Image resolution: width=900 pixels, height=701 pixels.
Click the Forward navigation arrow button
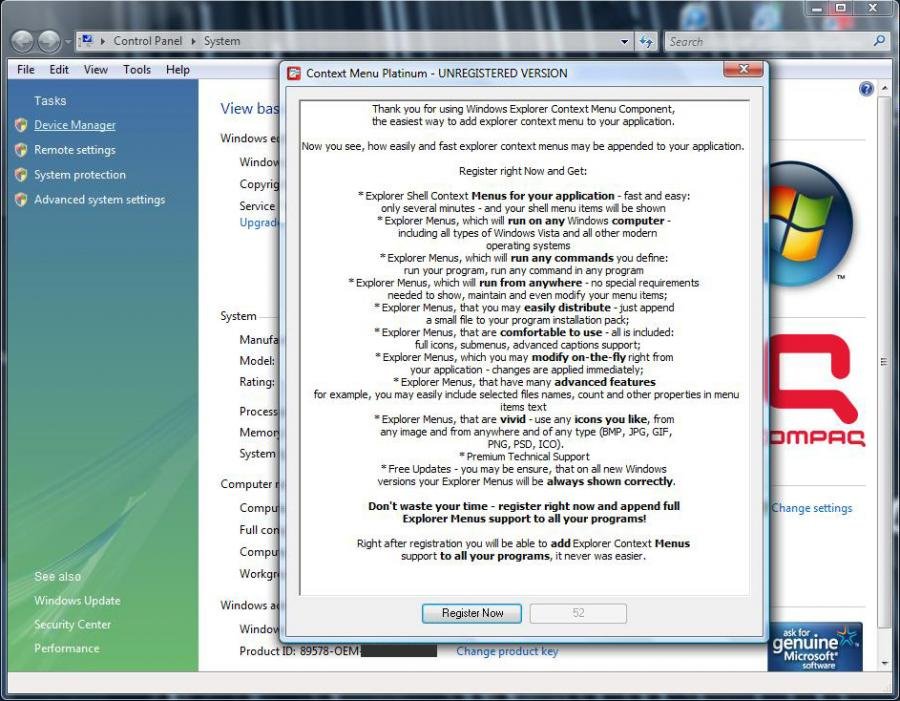pyautogui.click(x=49, y=41)
